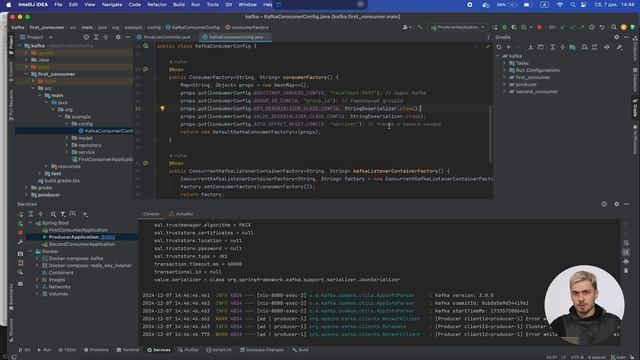Open macOS Control Center icon

[x=584, y=4]
